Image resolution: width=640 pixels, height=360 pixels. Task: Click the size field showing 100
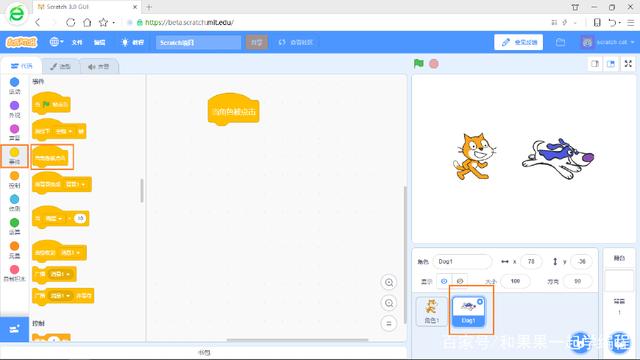click(x=516, y=281)
